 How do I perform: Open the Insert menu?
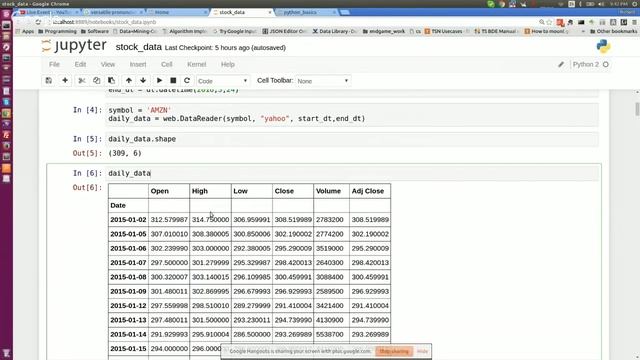(138, 64)
